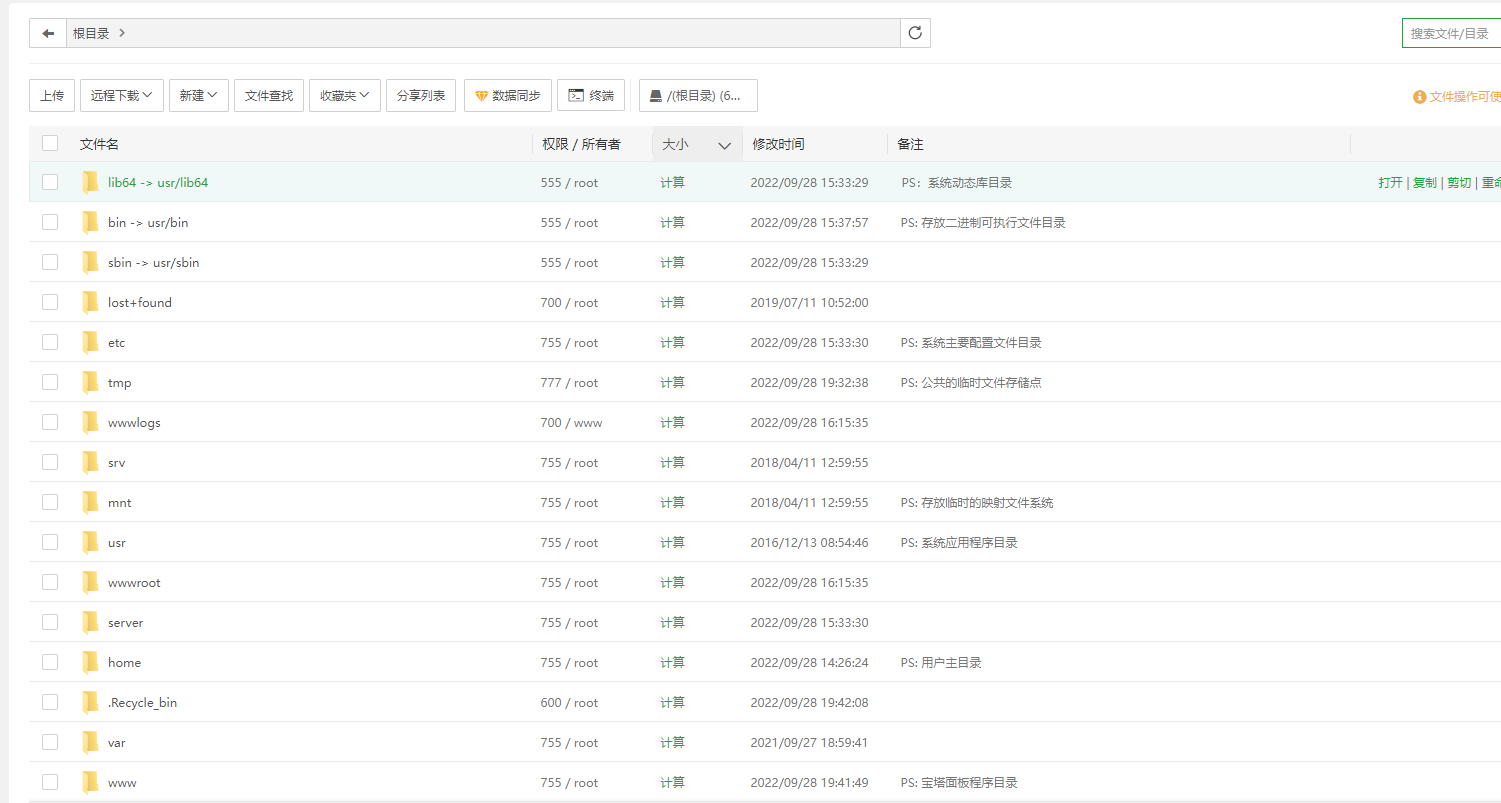
Task: Click folder icon next to mnt
Action: tap(91, 502)
